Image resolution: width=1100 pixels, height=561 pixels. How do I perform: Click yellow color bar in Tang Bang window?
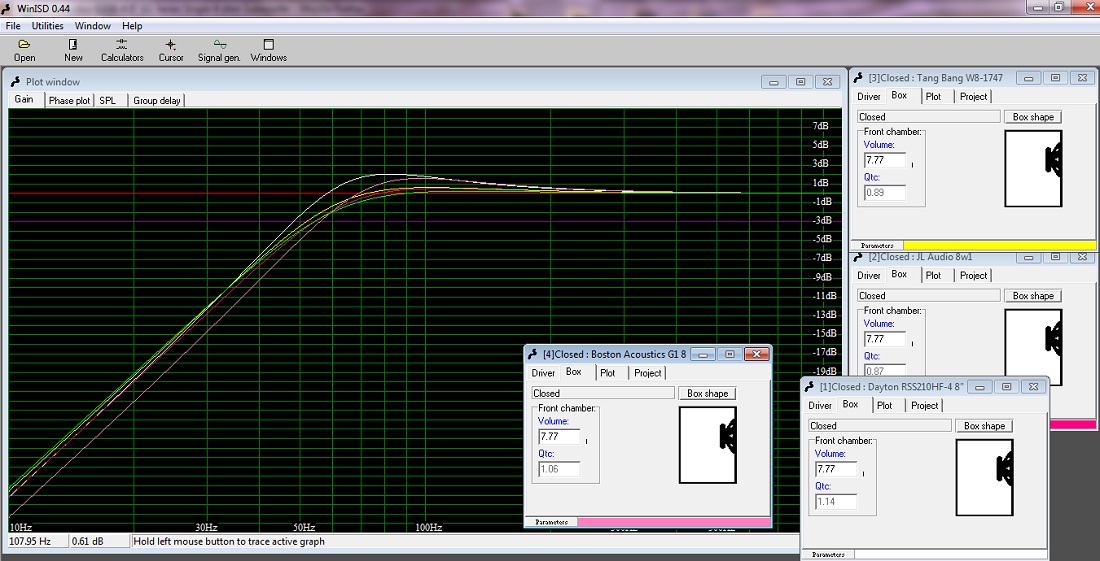pyautogui.click(x=1000, y=245)
